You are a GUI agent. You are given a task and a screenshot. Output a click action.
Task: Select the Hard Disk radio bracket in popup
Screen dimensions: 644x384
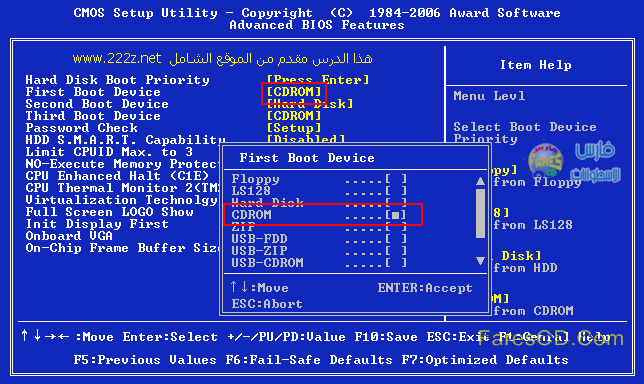pyautogui.click(x=396, y=202)
